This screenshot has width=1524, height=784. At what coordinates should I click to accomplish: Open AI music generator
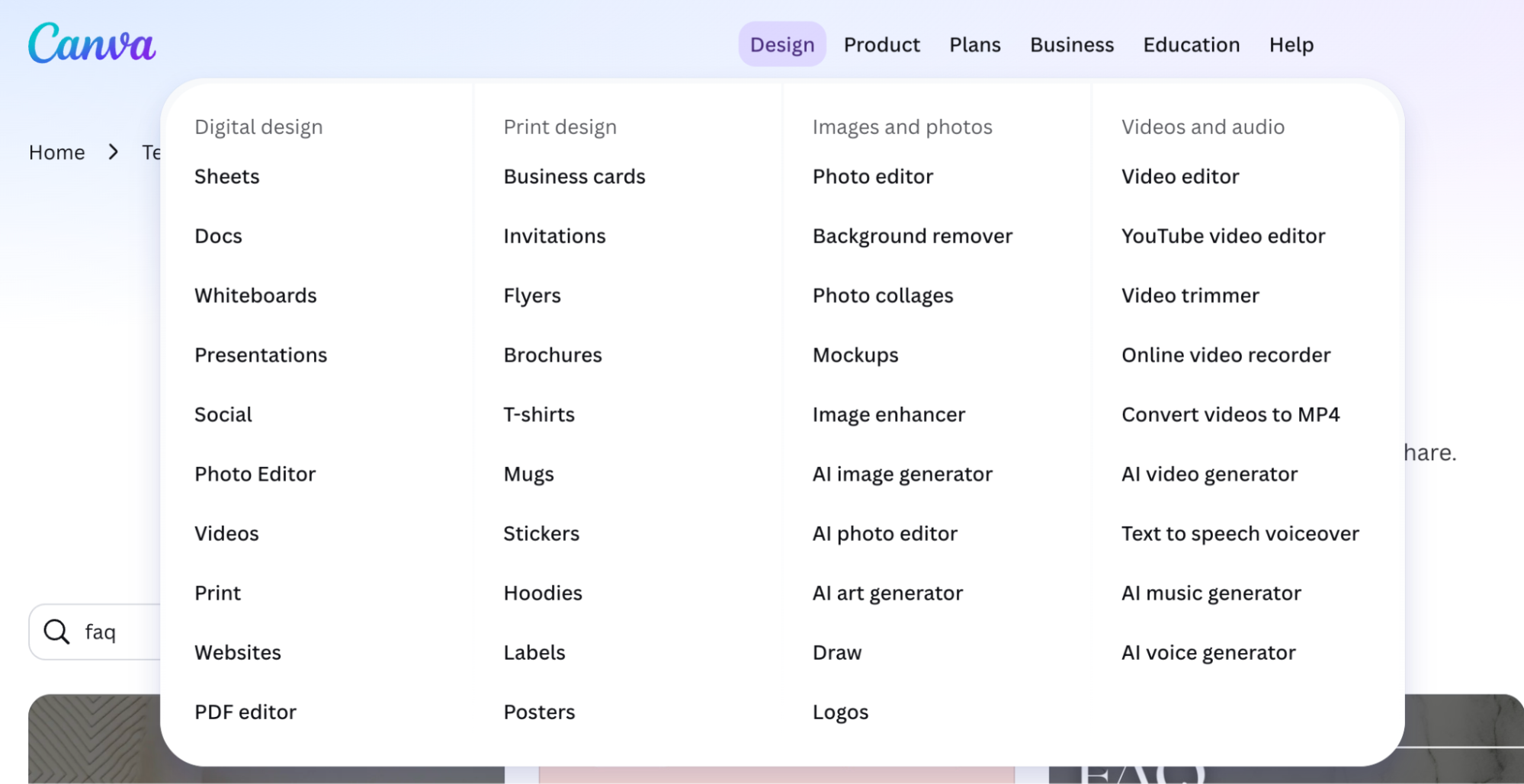(x=1211, y=593)
